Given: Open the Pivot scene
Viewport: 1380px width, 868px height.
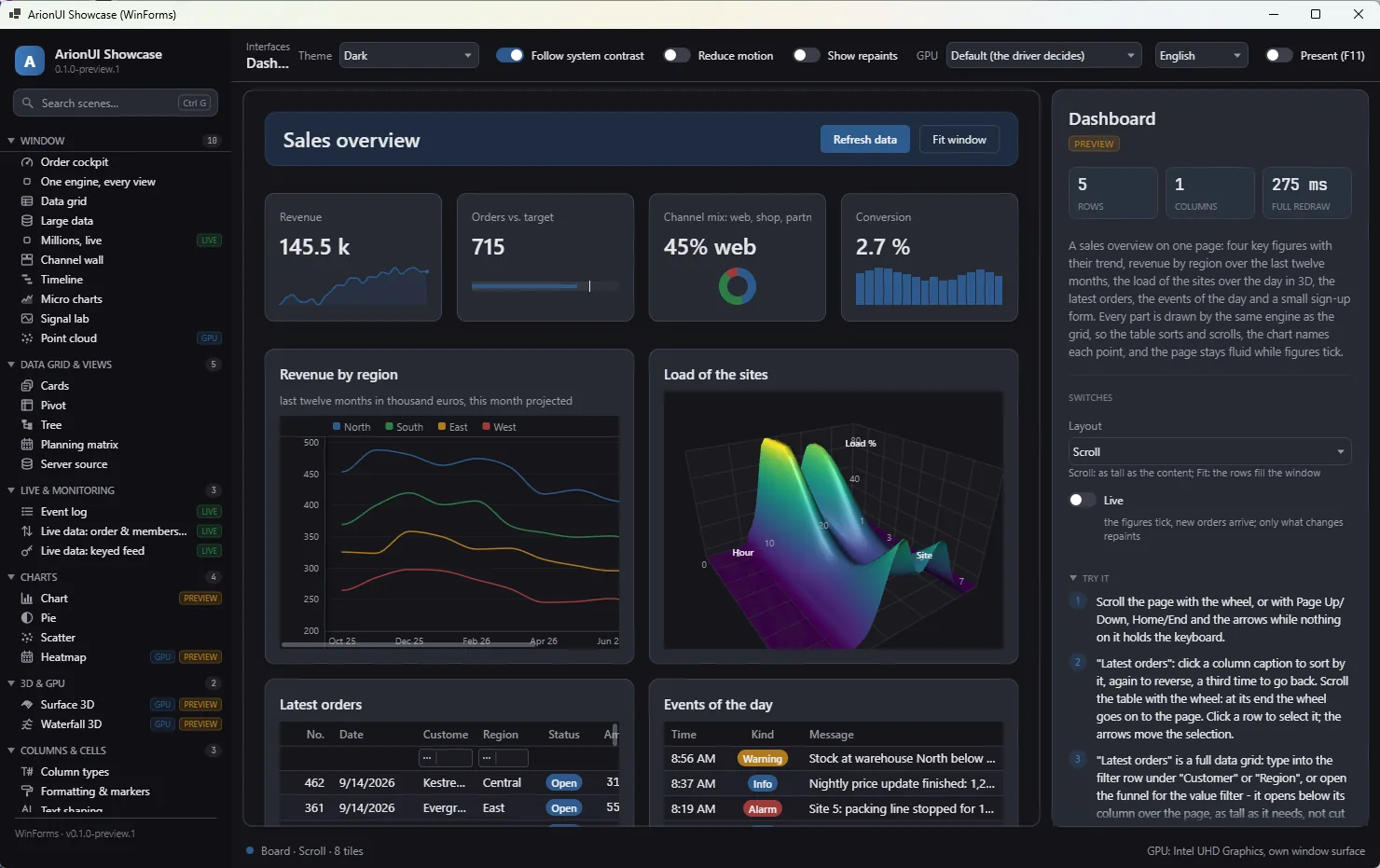Looking at the screenshot, I should [x=53, y=406].
